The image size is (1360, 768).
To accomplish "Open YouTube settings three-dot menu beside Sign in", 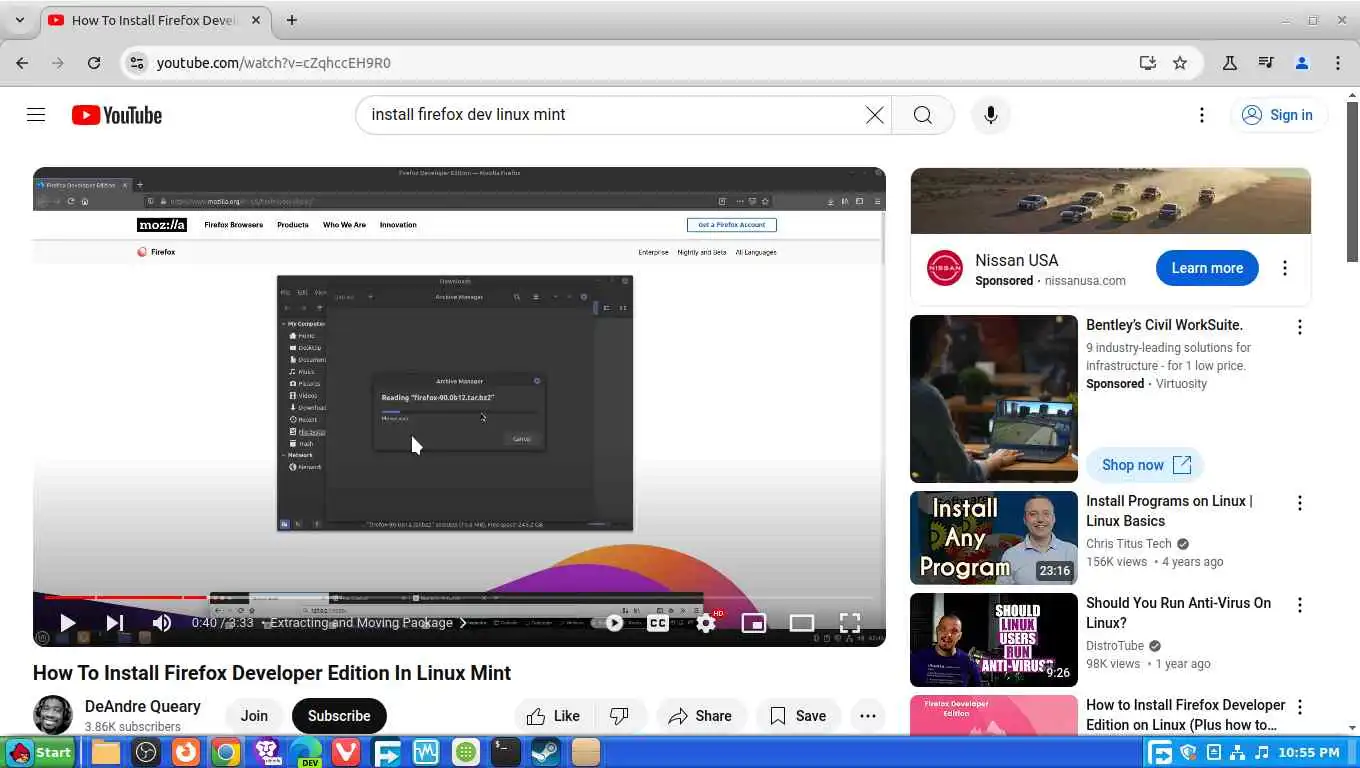I will pos(1201,115).
